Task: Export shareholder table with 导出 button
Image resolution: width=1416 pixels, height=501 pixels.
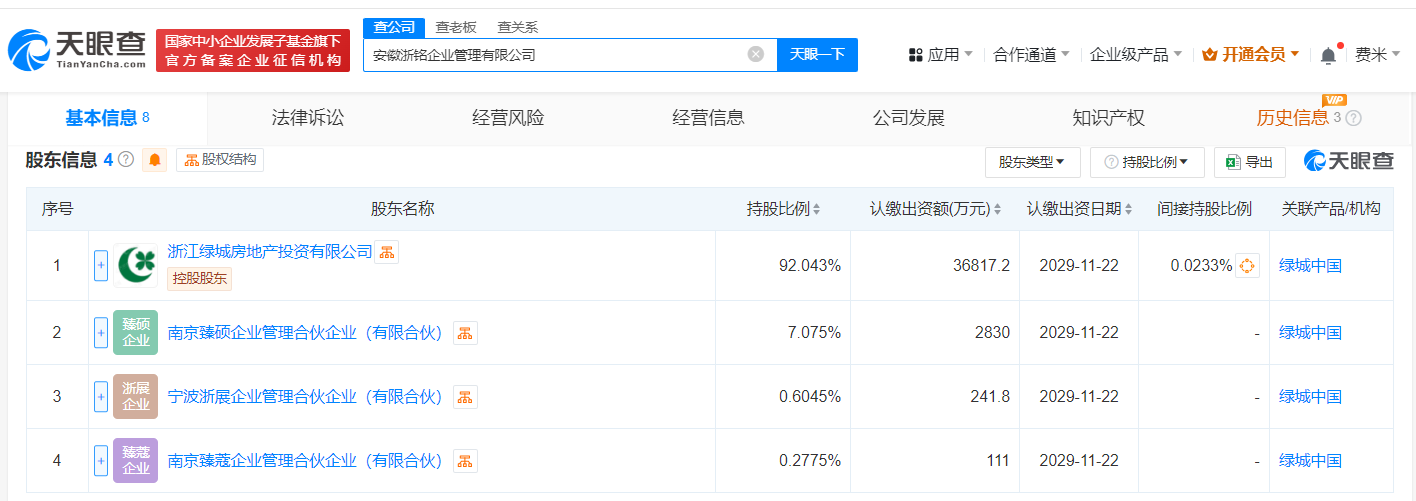Action: point(1249,162)
